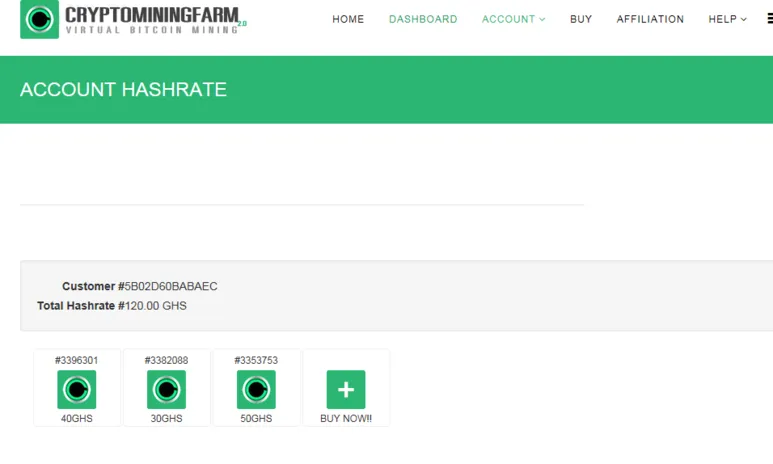Viewport: 773px width, 464px height.
Task: Open the 30GHS miner icon #3382088
Action: click(x=166, y=390)
